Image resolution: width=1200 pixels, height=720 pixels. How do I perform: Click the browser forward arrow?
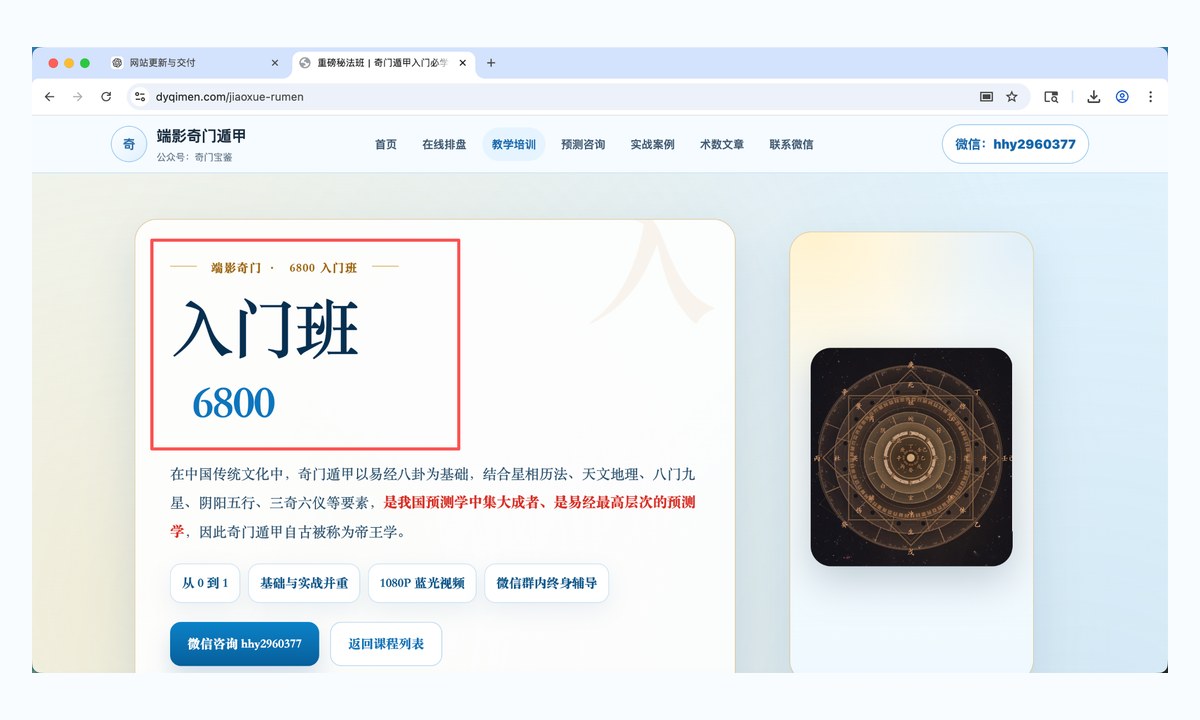pyautogui.click(x=78, y=97)
